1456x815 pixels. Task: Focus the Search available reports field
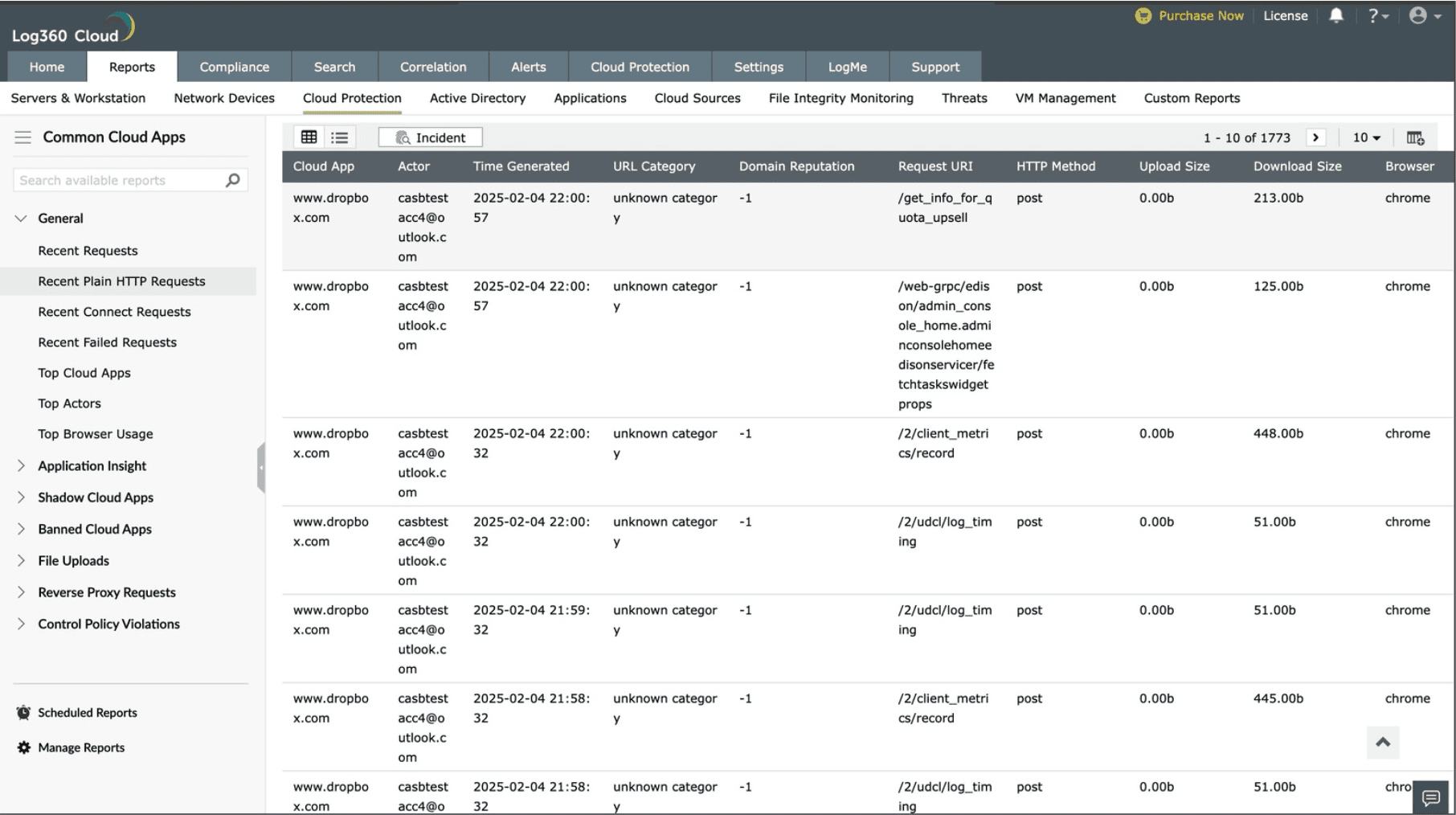click(x=130, y=180)
